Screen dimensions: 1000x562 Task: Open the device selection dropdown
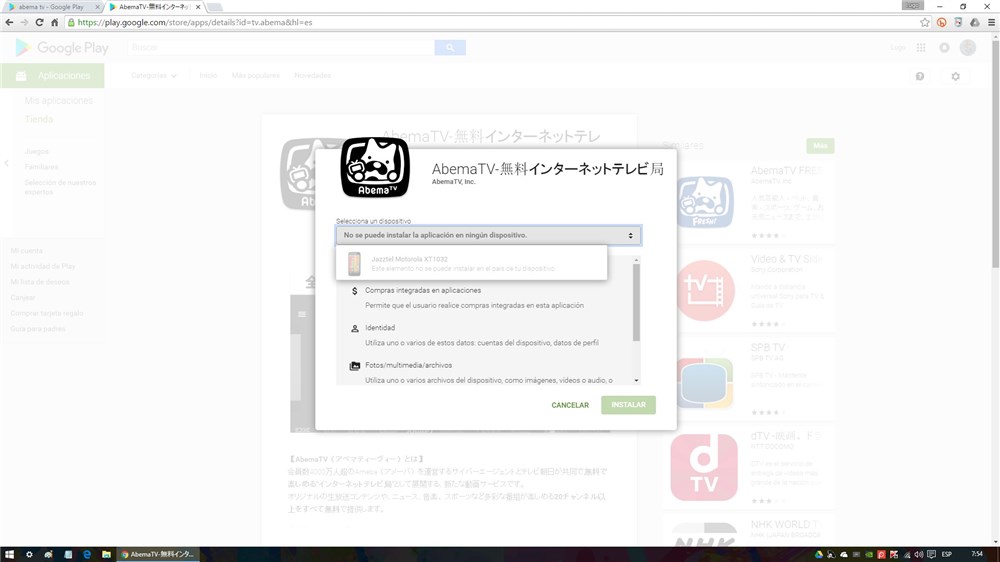(489, 235)
